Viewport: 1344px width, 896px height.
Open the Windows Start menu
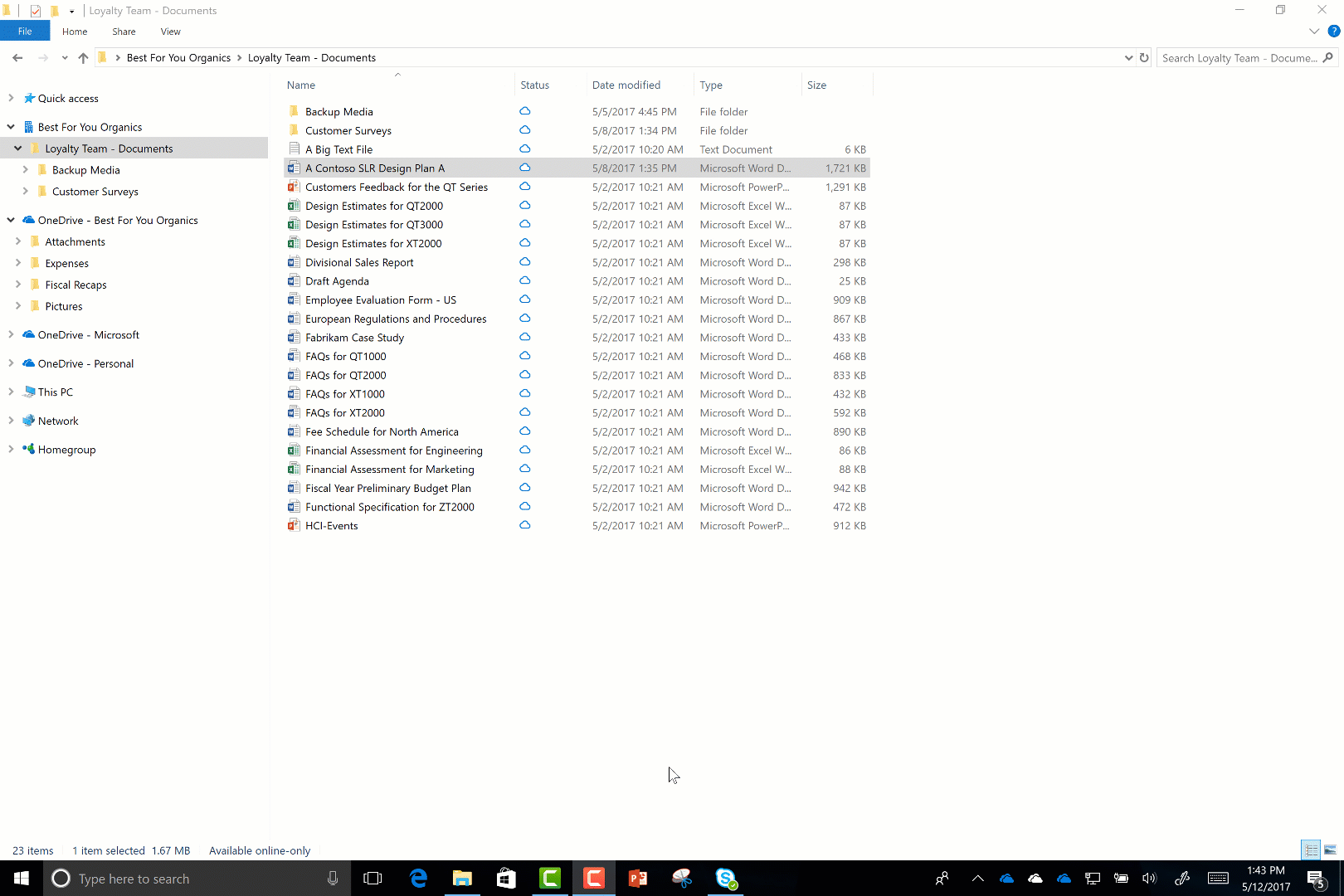point(22,878)
